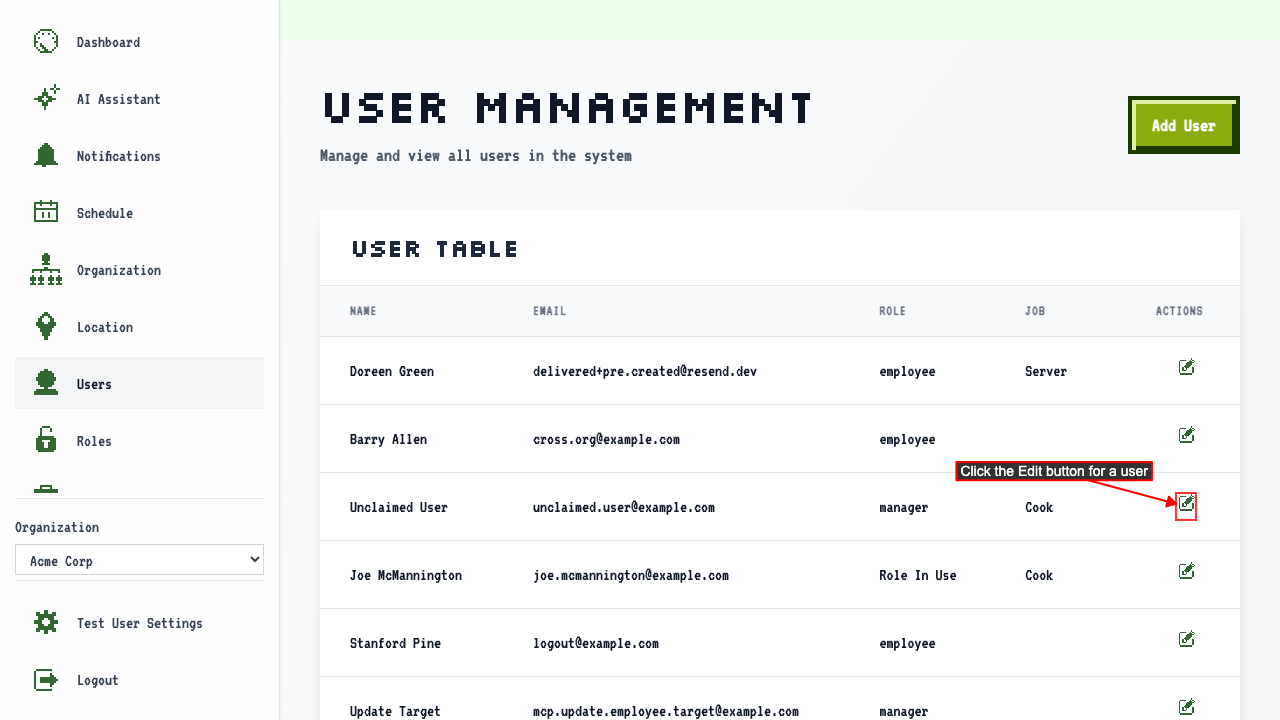1280x720 pixels.
Task: Edit the Unclaimed User row
Action: [x=1186, y=503]
